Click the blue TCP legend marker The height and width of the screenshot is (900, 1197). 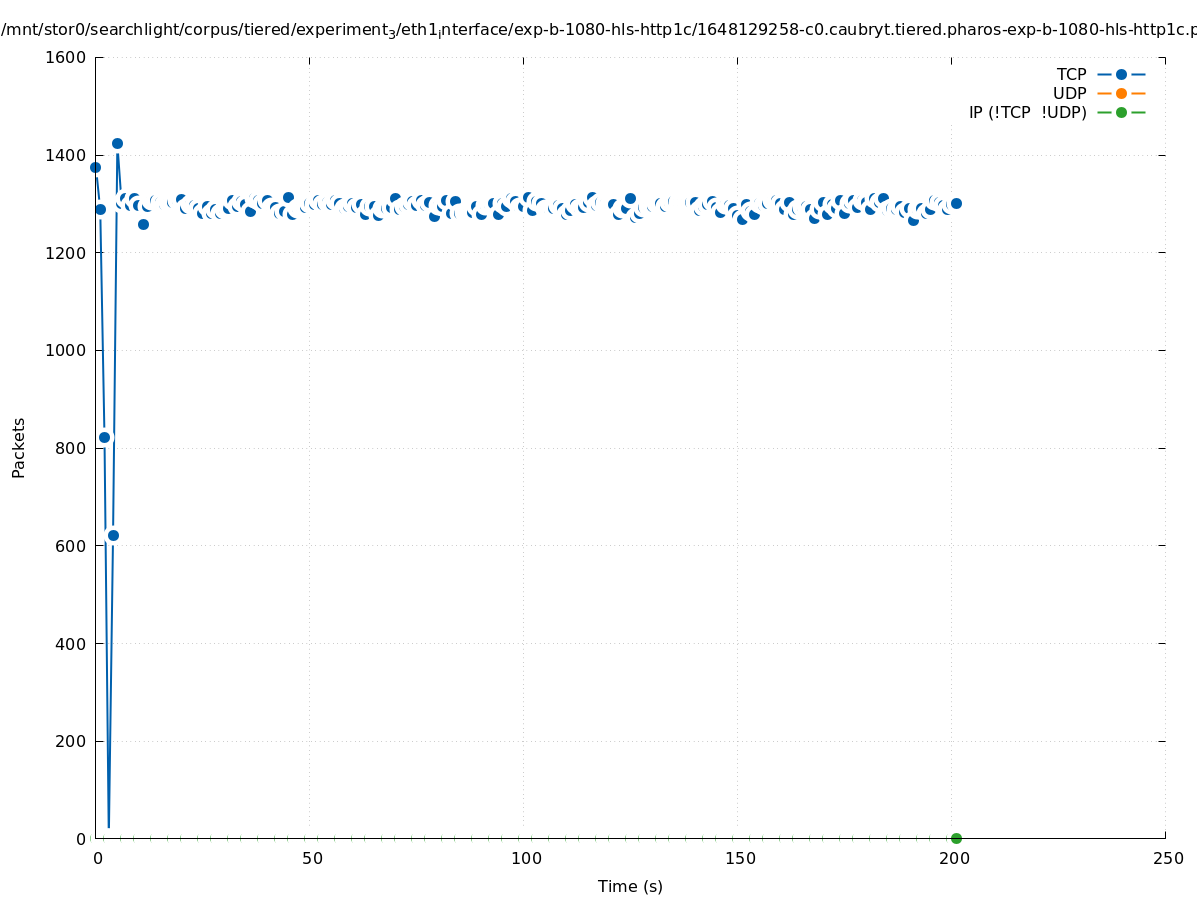click(x=1121, y=74)
